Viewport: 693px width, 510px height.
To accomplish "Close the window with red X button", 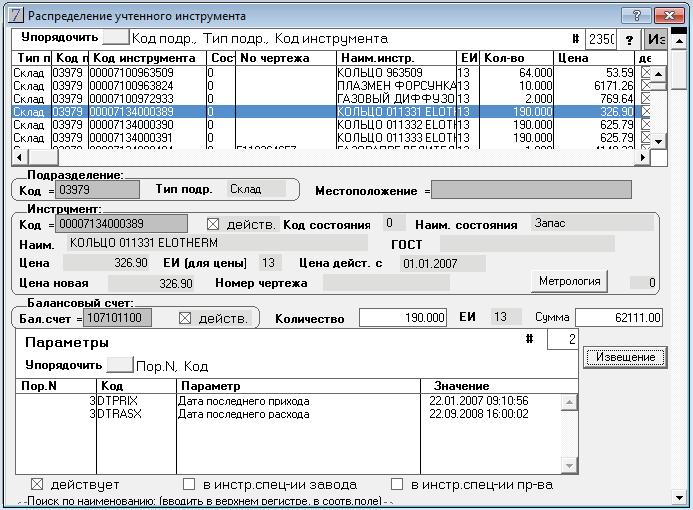I will tap(670, 16).
